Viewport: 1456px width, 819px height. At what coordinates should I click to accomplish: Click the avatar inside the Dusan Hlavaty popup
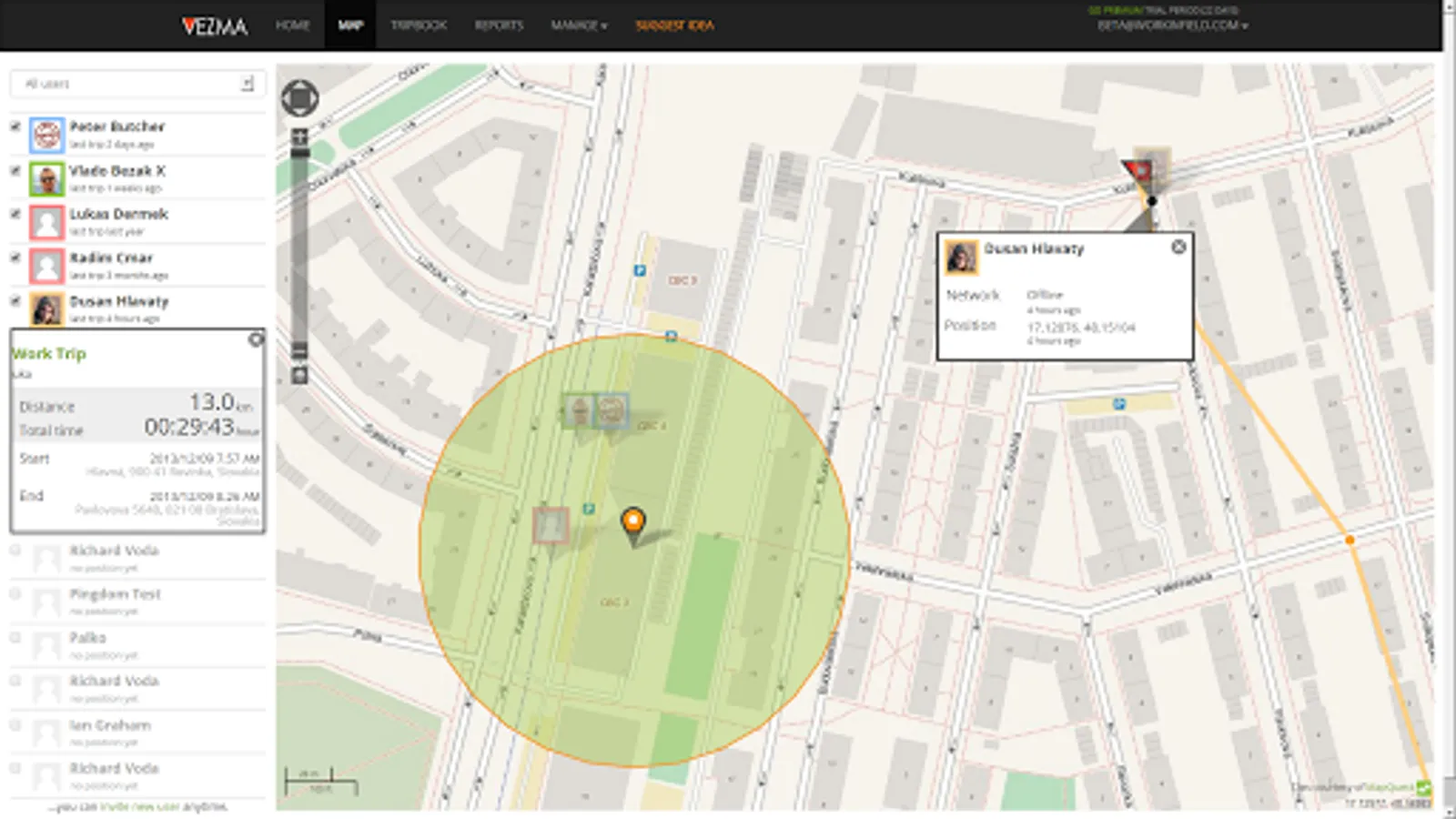point(961,258)
